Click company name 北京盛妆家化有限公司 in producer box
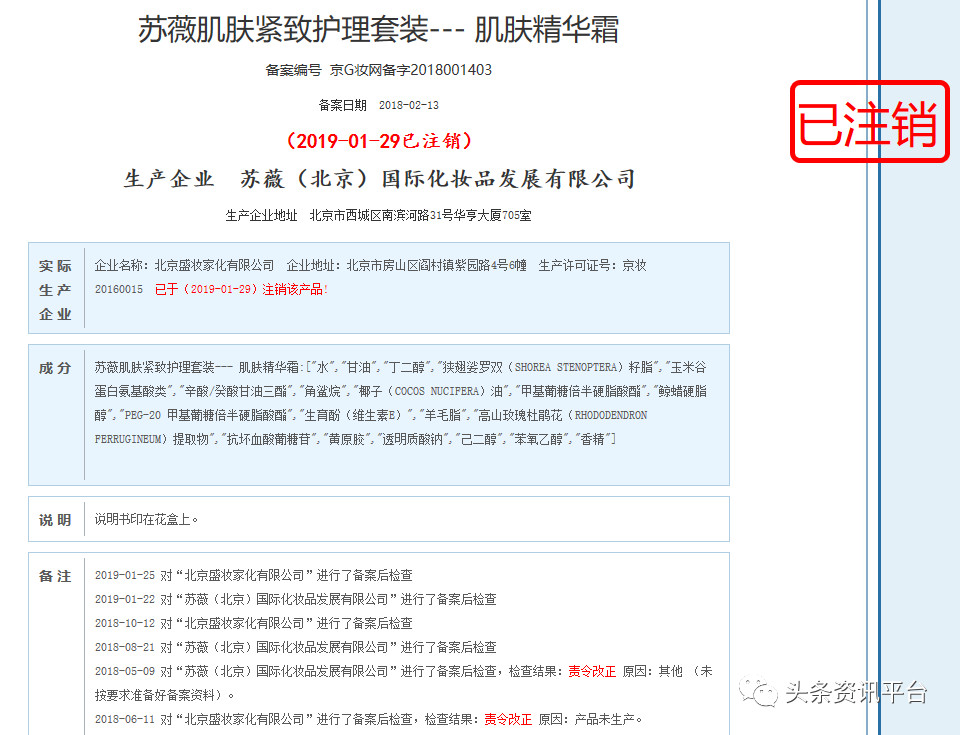The width and height of the screenshot is (960, 735). [x=213, y=266]
